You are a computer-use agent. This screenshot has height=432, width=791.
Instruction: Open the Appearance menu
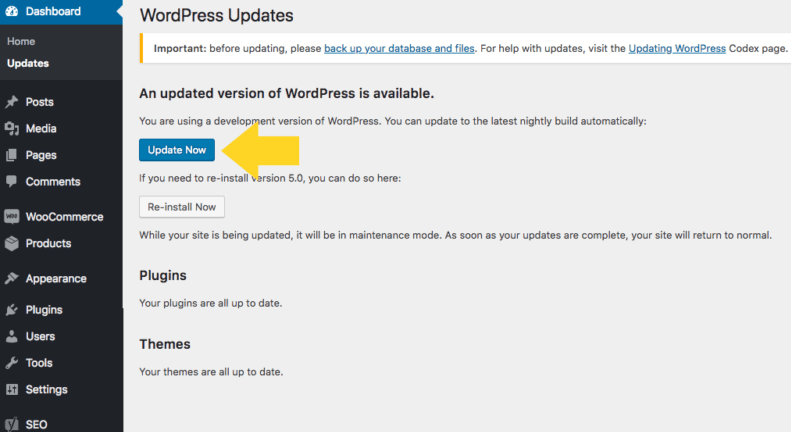(x=56, y=279)
